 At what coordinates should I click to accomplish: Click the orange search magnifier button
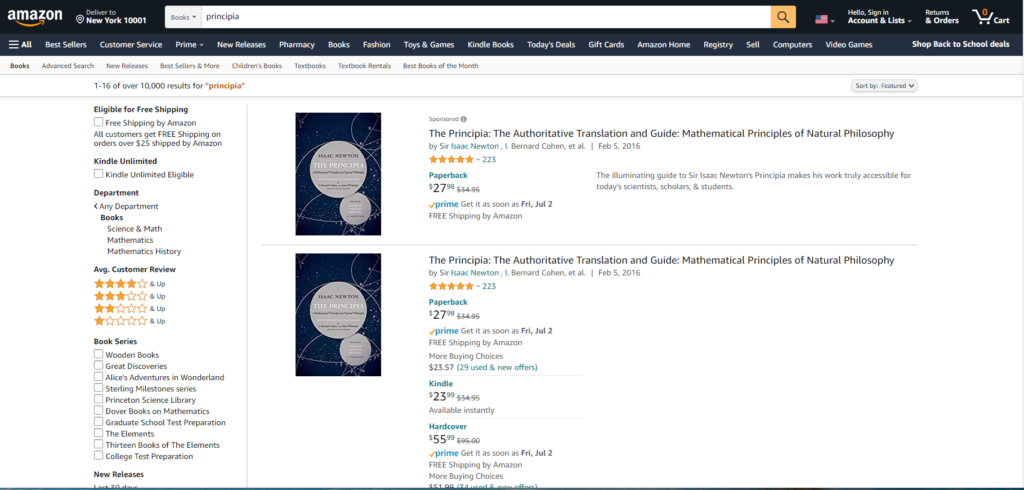[783, 17]
